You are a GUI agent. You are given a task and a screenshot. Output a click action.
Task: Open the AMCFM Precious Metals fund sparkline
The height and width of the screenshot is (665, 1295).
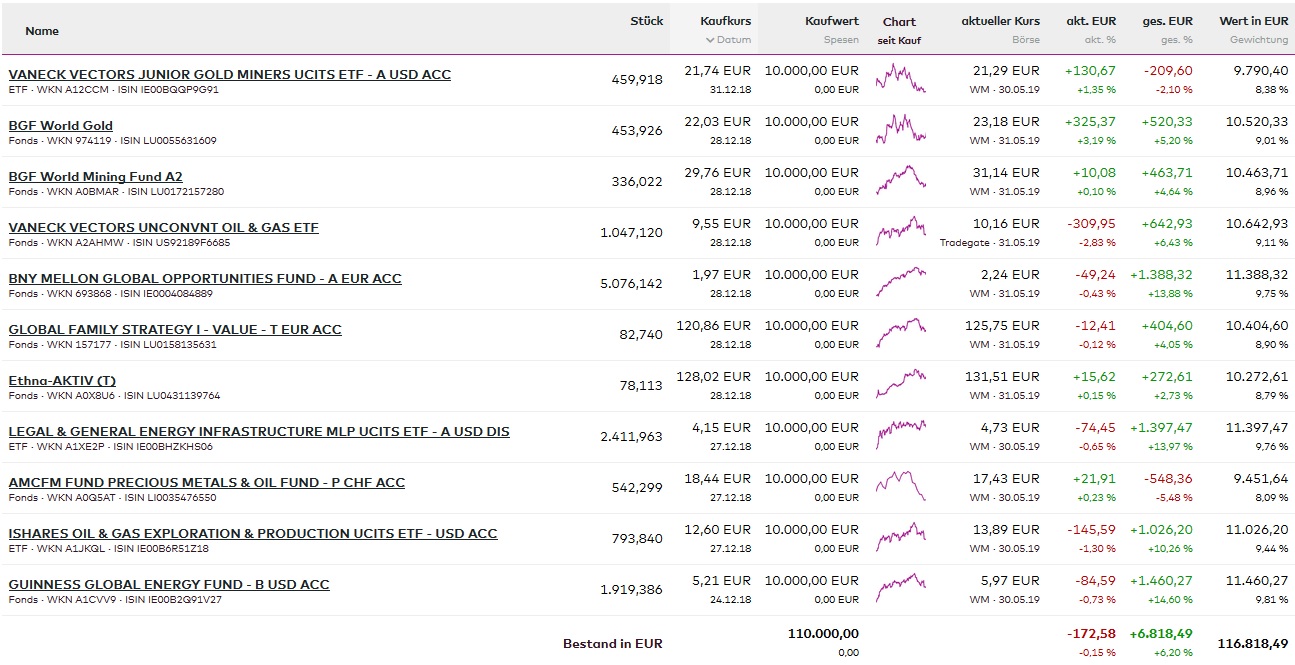tap(900, 487)
